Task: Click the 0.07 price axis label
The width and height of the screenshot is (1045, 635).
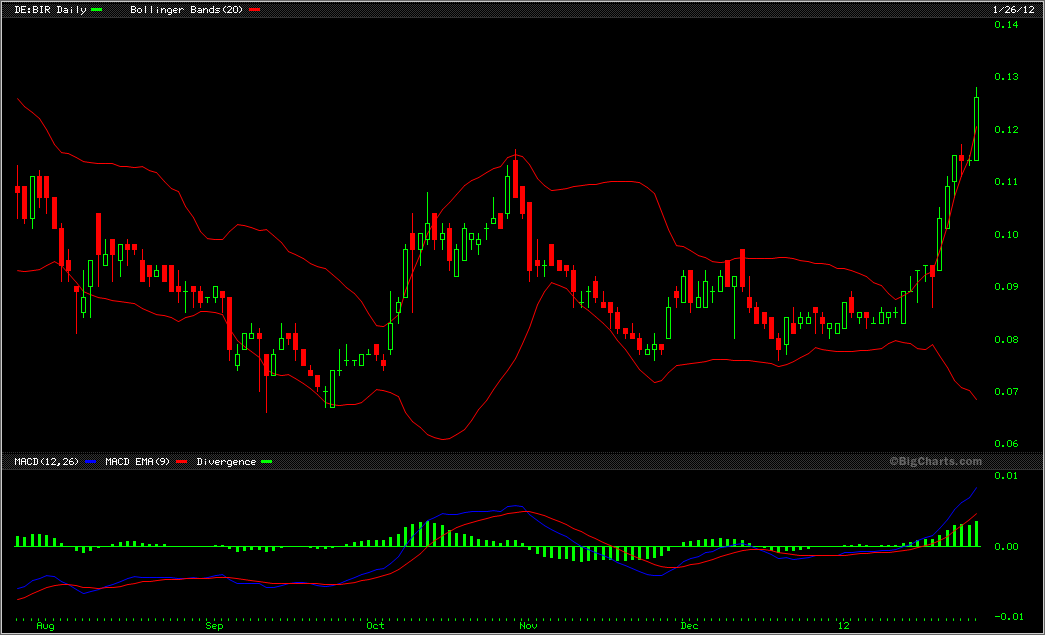Action: click(1006, 391)
